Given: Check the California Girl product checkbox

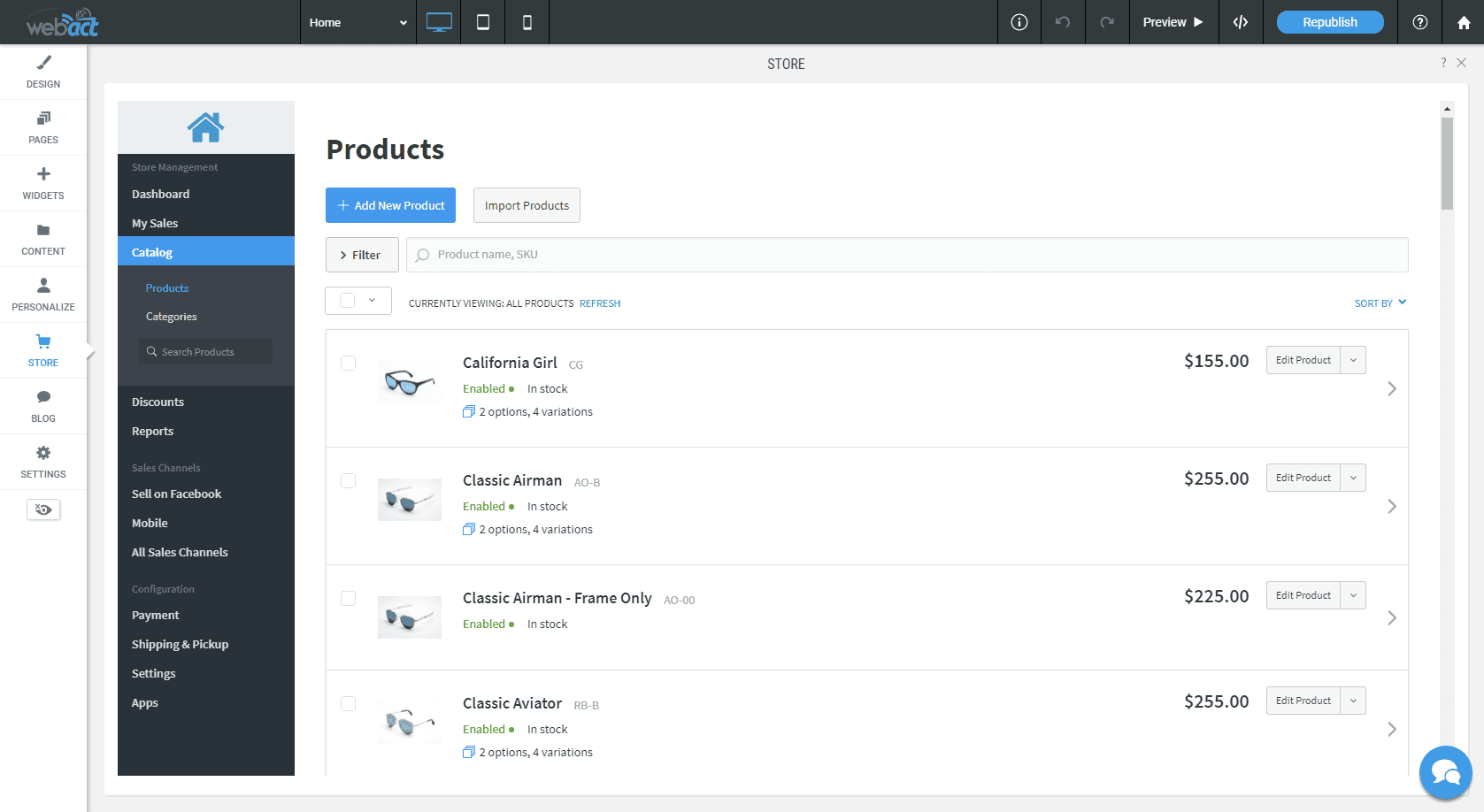Looking at the screenshot, I should (348, 363).
